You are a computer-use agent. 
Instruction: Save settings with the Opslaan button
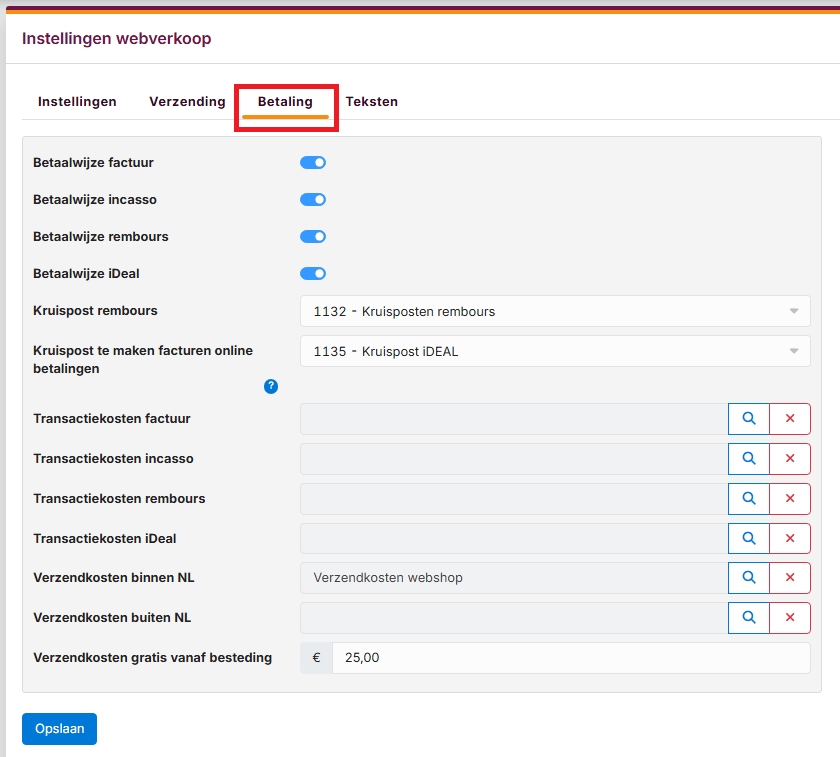pyautogui.click(x=59, y=729)
